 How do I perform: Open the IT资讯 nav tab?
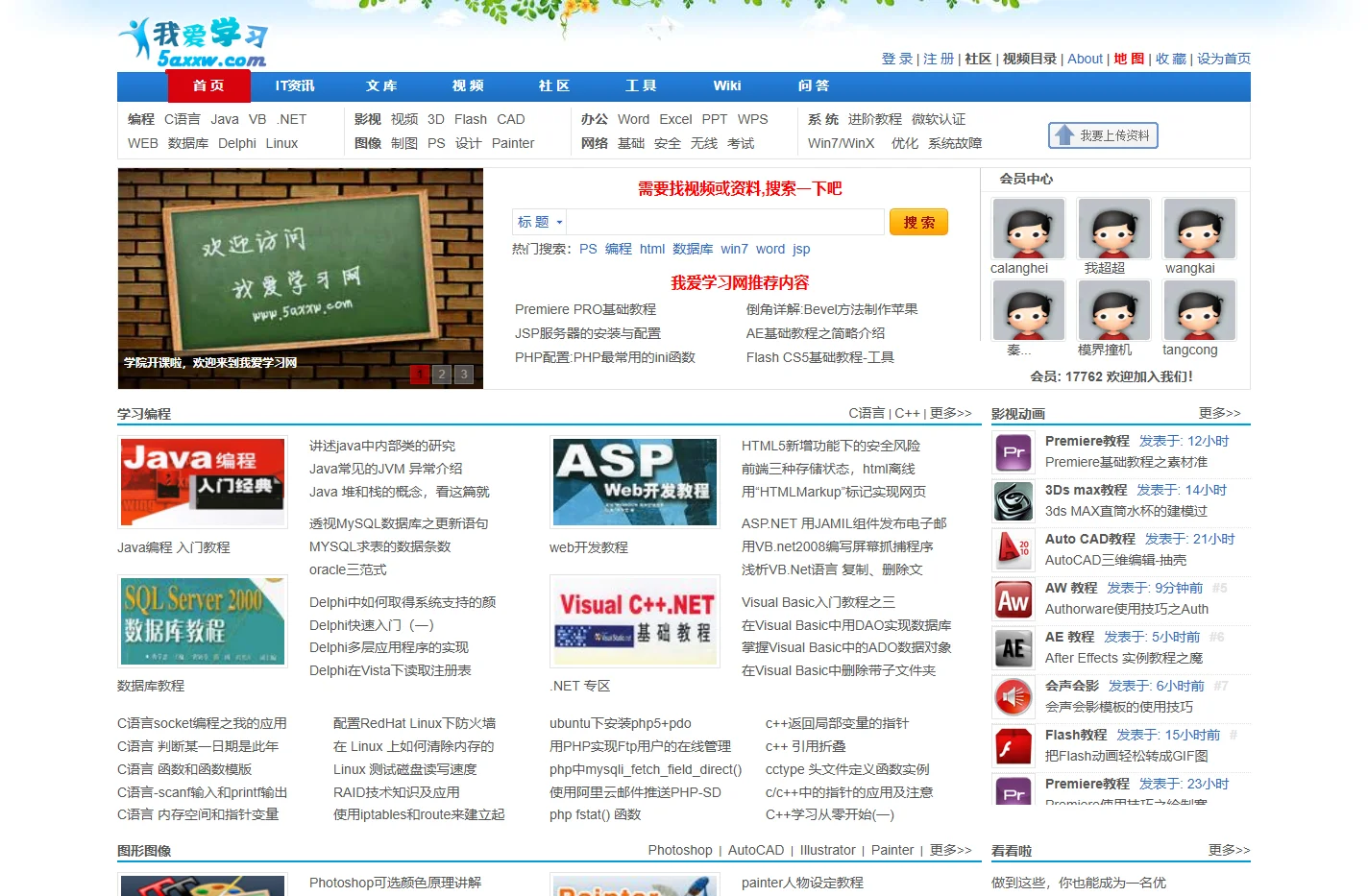[295, 85]
